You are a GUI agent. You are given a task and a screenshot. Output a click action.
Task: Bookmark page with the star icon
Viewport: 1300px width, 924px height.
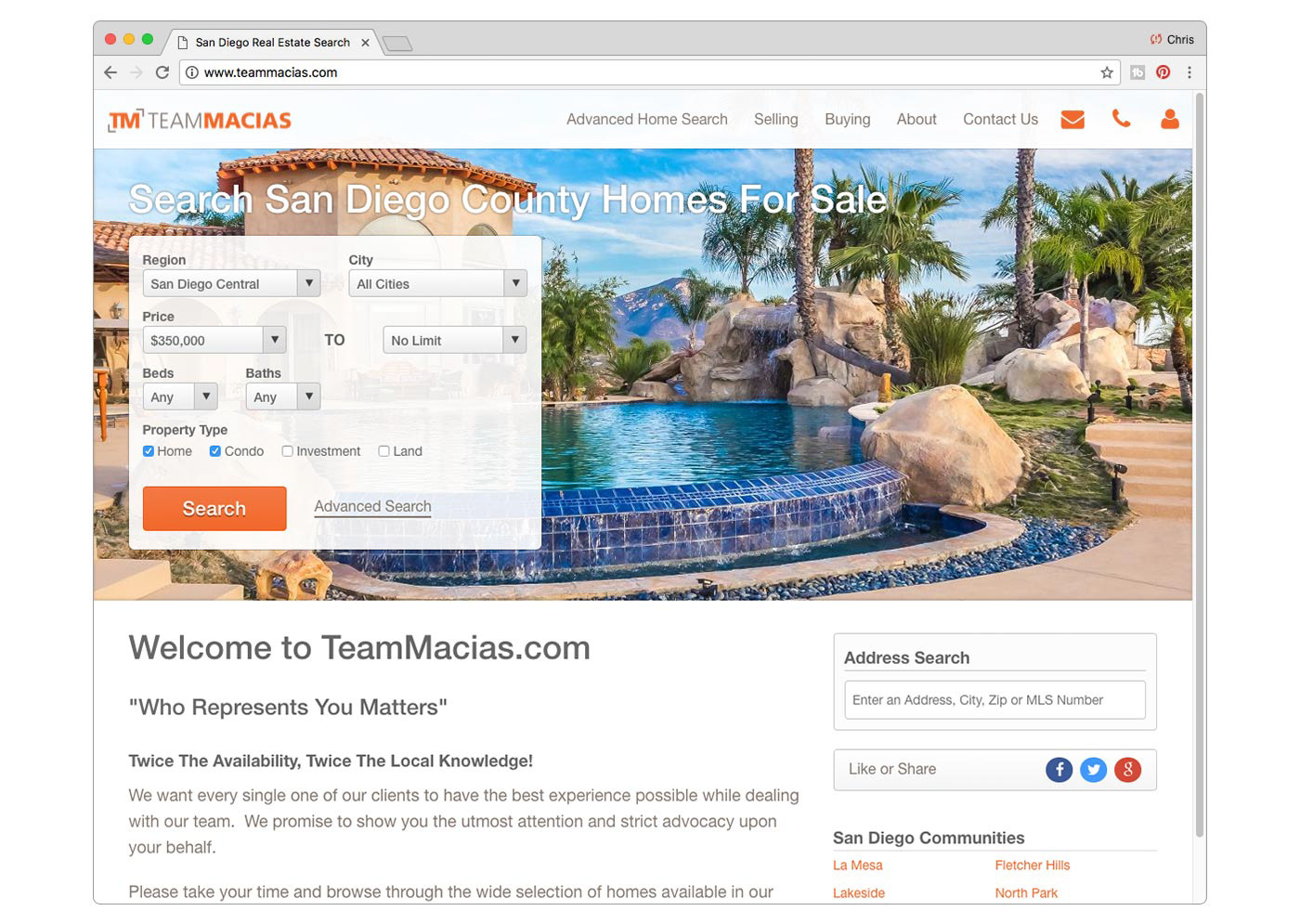coord(1107,72)
